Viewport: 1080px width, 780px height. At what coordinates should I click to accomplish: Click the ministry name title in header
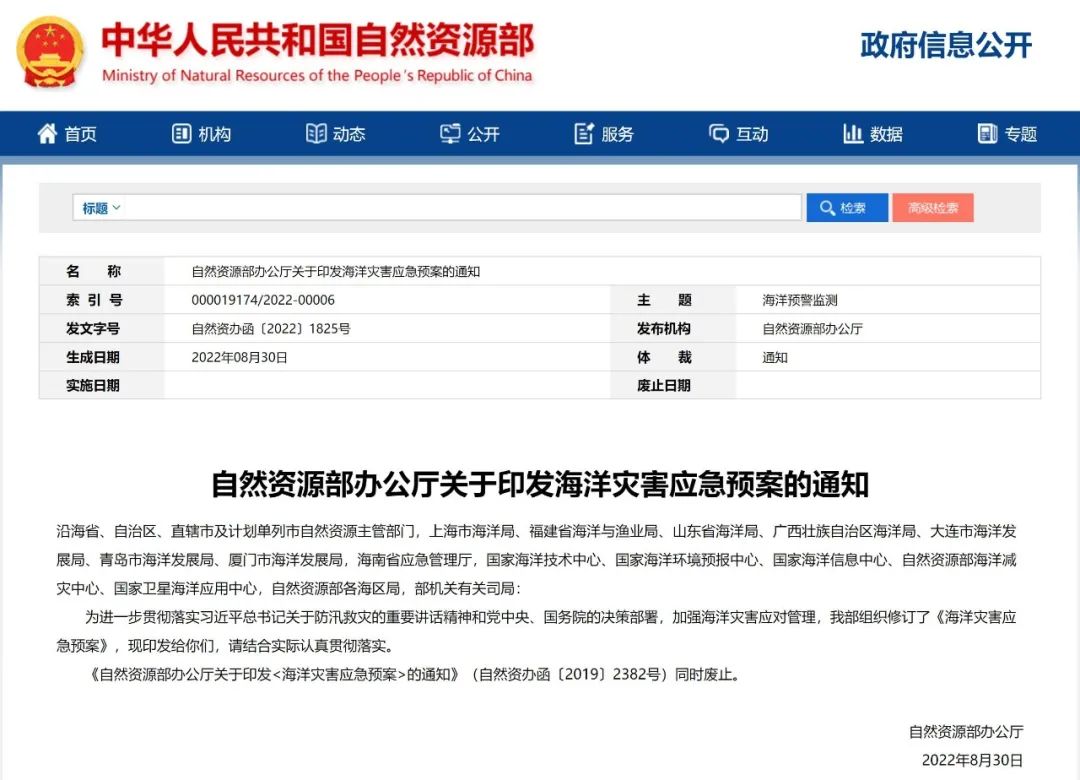318,42
